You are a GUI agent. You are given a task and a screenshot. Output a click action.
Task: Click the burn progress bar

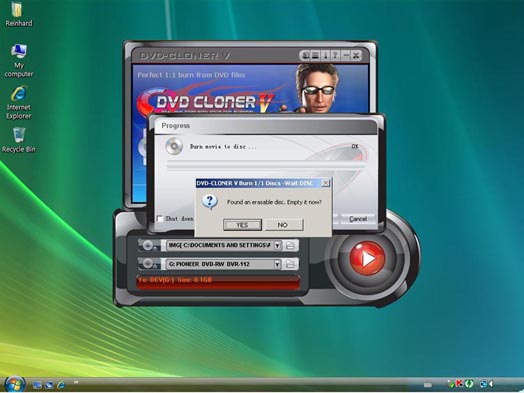(266, 164)
